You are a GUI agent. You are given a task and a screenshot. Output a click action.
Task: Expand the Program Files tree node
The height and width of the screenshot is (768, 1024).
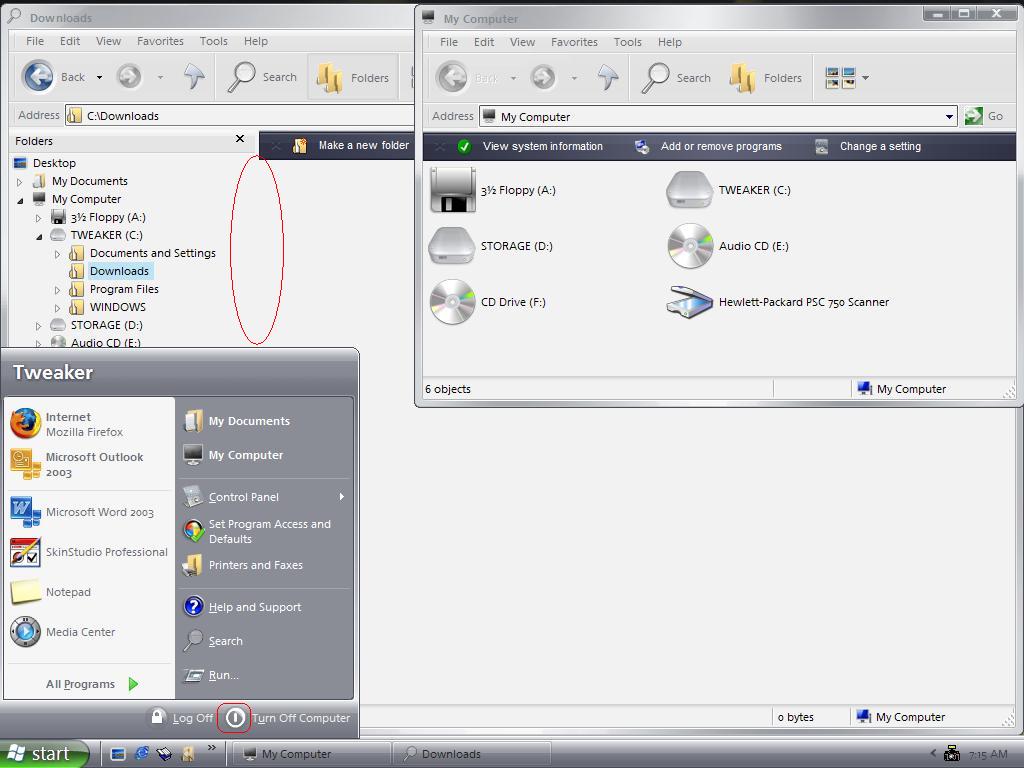(58, 289)
